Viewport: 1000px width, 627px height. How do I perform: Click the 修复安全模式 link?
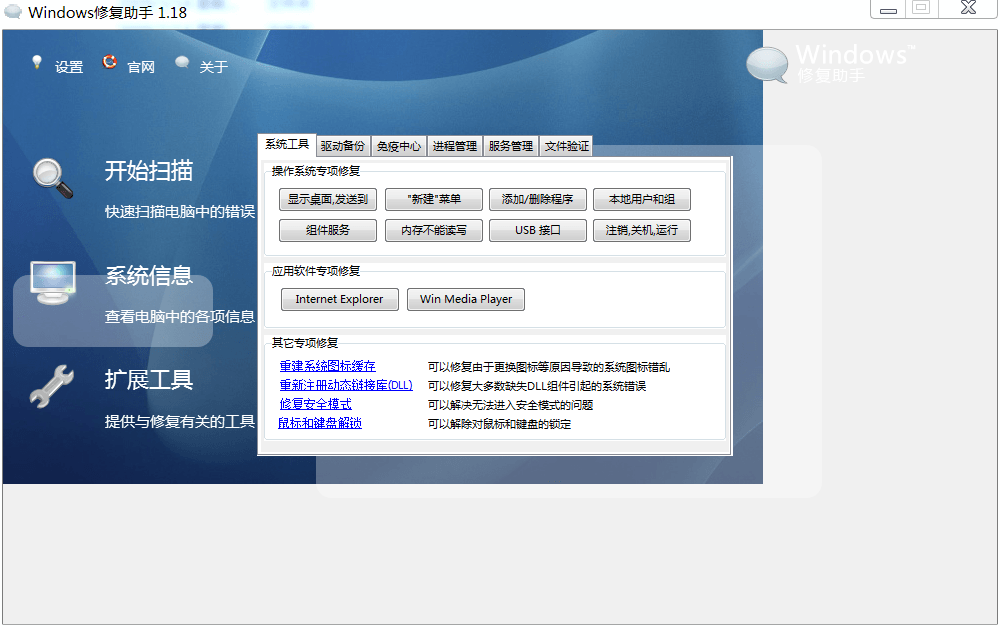tap(316, 404)
